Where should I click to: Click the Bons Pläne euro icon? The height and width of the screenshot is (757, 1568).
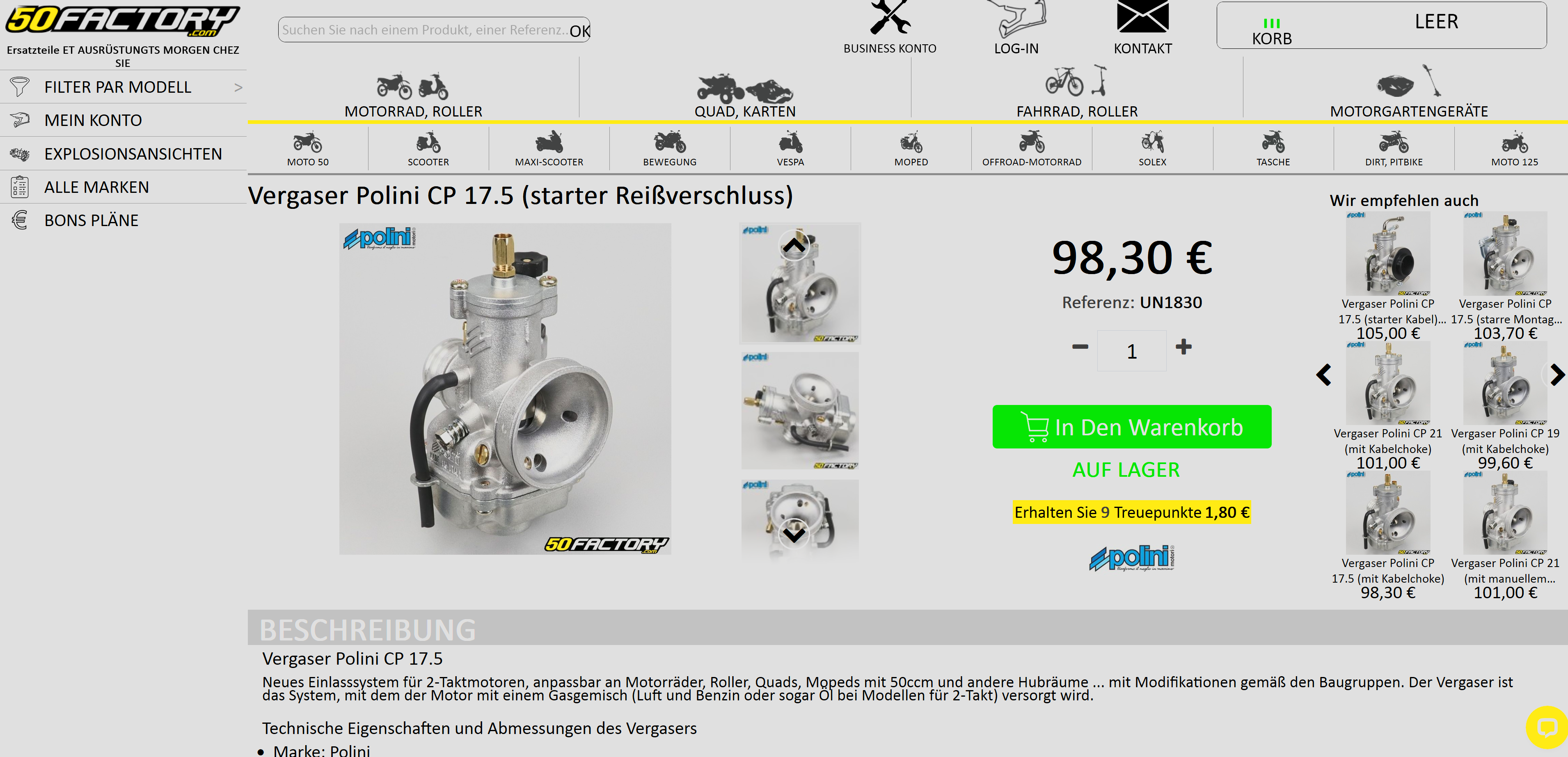click(x=19, y=220)
